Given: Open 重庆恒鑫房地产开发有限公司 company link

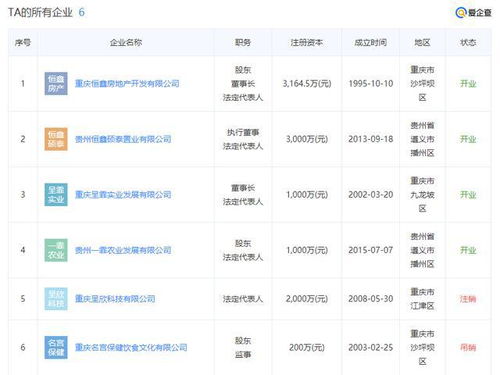Looking at the screenshot, I should pyautogui.click(x=127, y=83).
